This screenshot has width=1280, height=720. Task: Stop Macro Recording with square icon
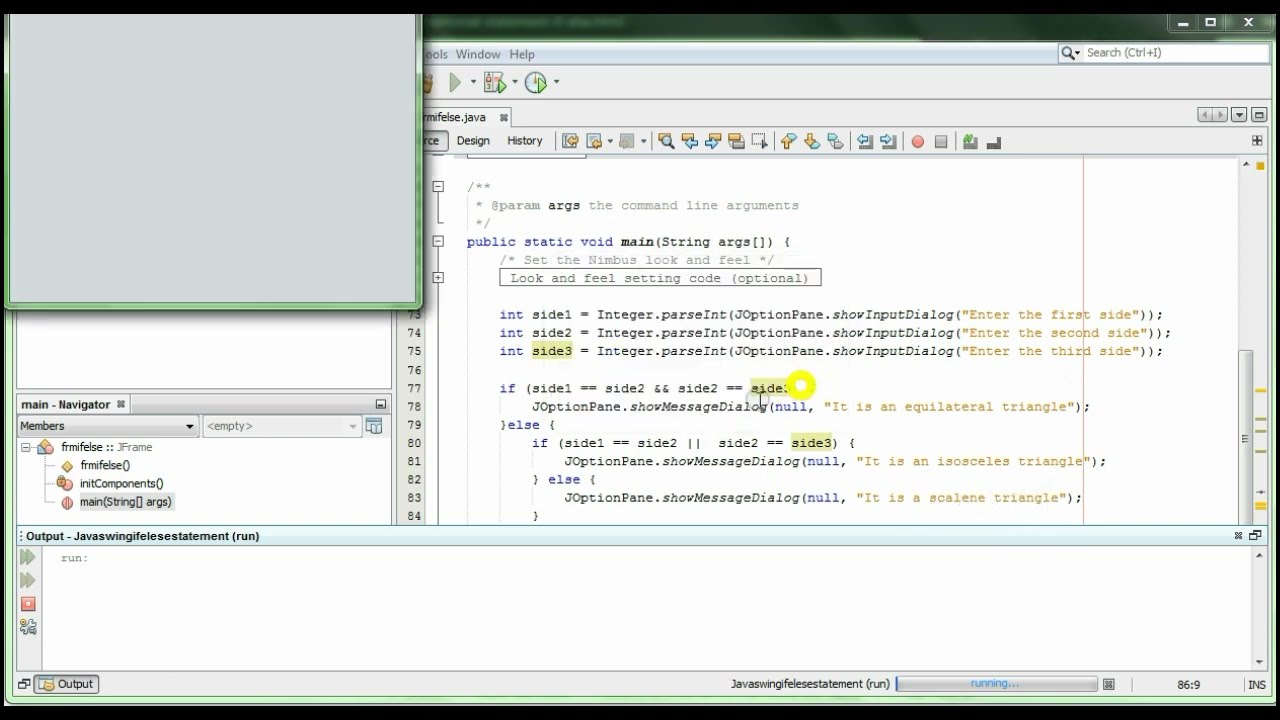click(x=941, y=142)
